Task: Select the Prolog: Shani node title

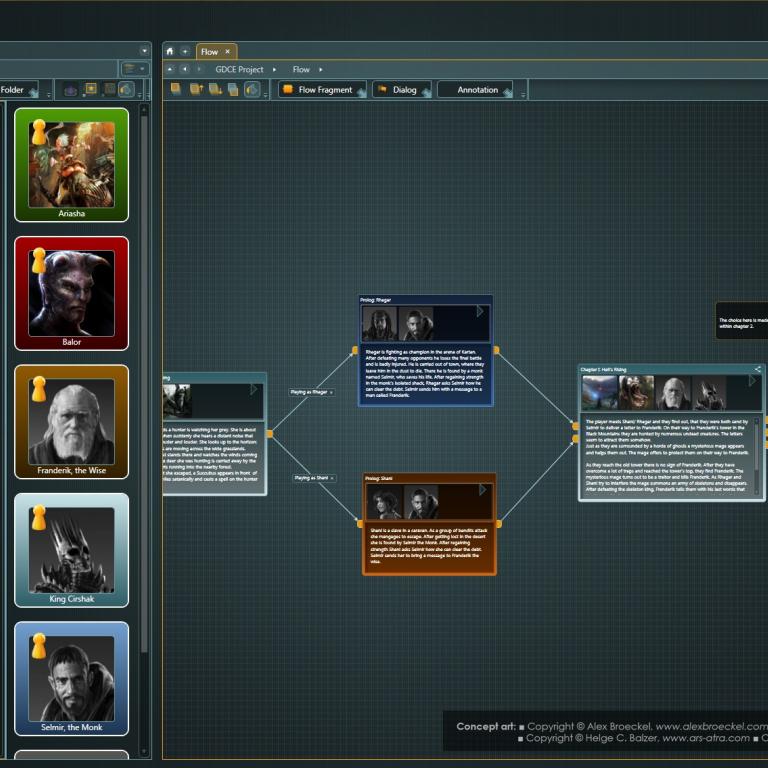Action: coord(379,478)
